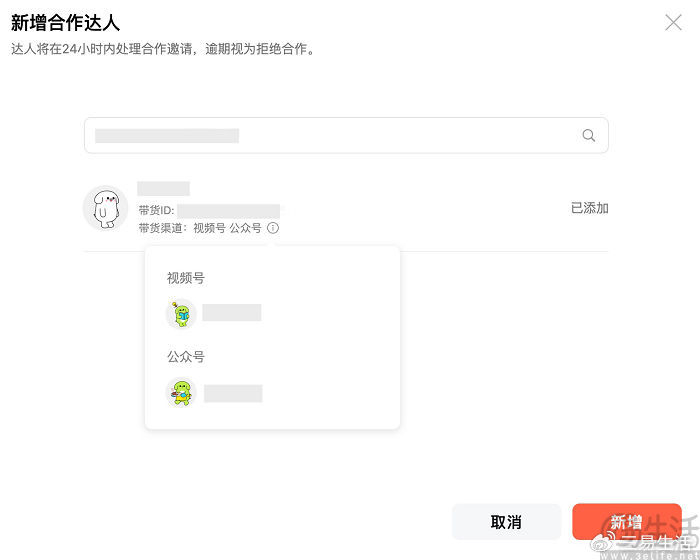The image size is (700, 560).
Task: Click 公众号 in the 带货渠道 row
Action: coord(245,228)
